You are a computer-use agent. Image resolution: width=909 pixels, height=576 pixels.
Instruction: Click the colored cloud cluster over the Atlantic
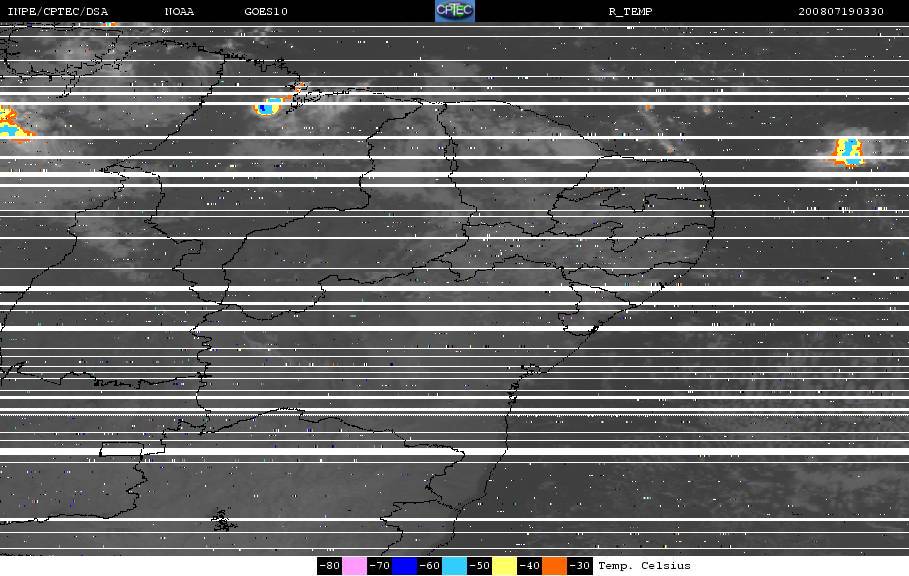click(x=848, y=153)
